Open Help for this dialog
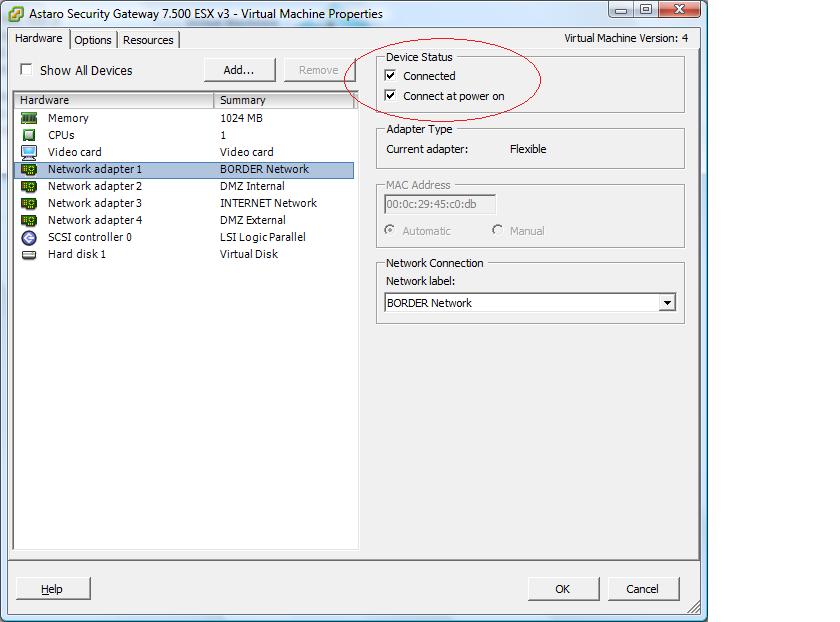Image resolution: width=840 pixels, height=622 pixels. [x=52, y=589]
